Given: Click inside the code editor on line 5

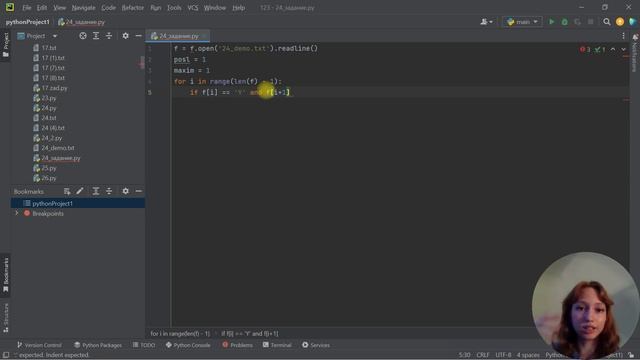Looking at the screenshot, I should (x=400, y=92).
